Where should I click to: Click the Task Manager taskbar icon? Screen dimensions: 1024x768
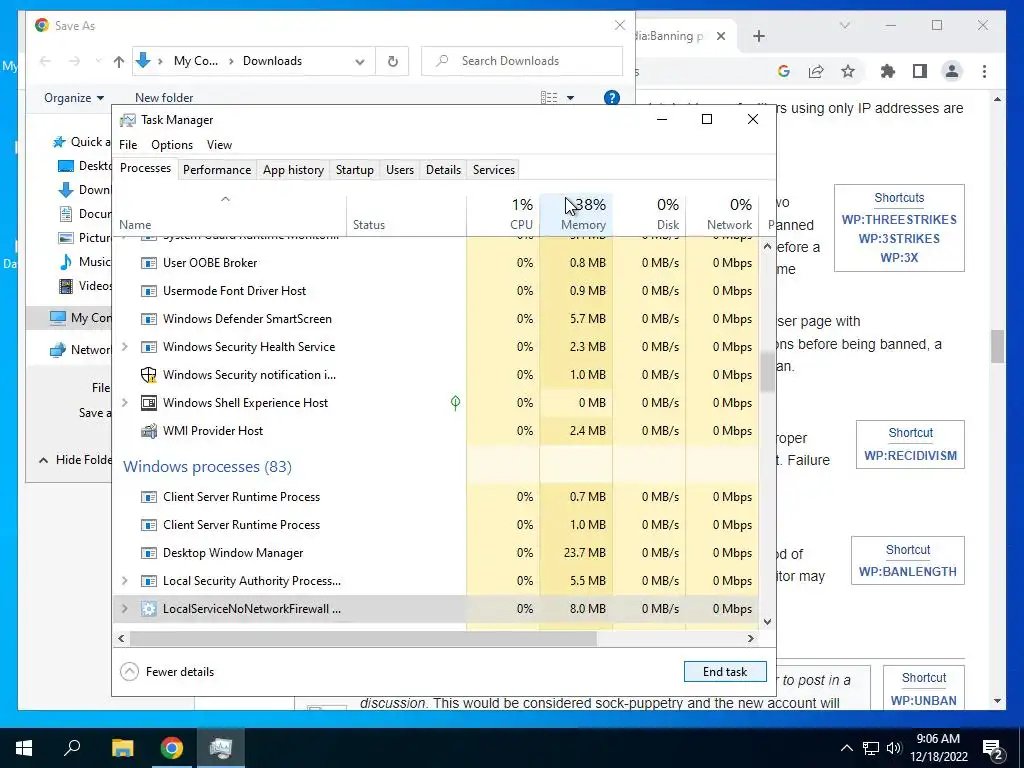[x=221, y=748]
